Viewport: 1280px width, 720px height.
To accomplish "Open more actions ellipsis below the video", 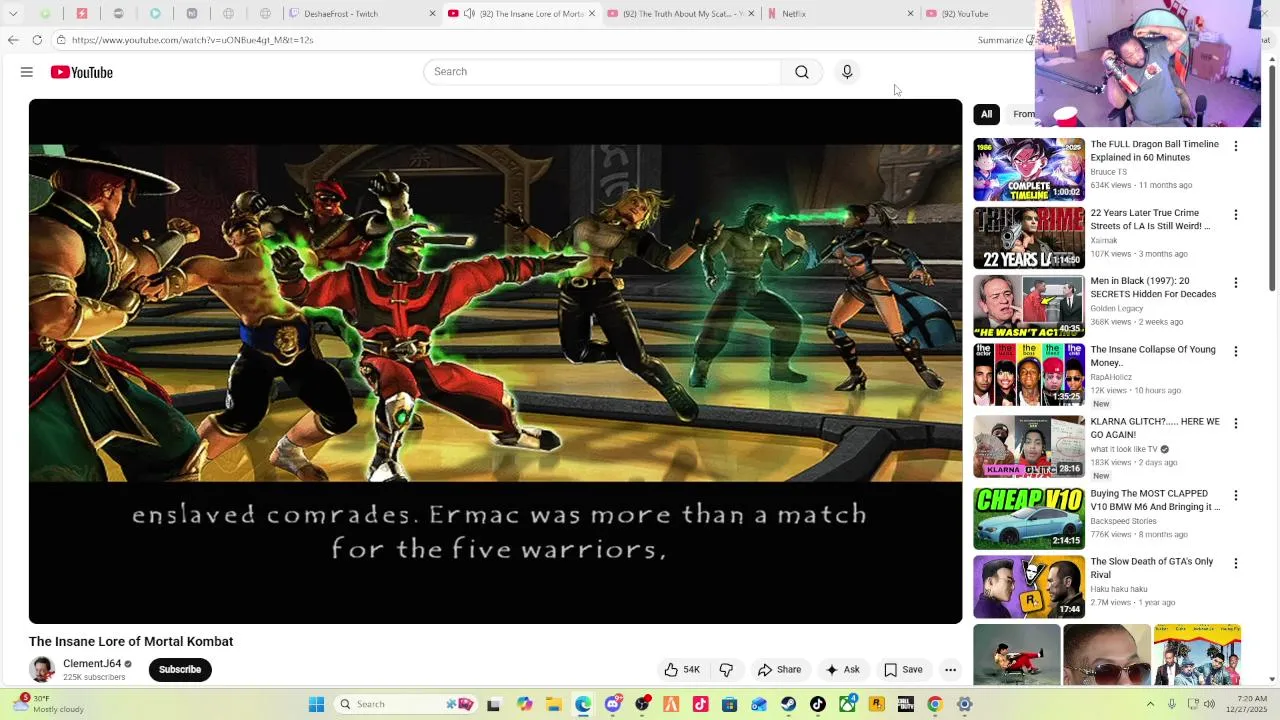I will pyautogui.click(x=951, y=670).
